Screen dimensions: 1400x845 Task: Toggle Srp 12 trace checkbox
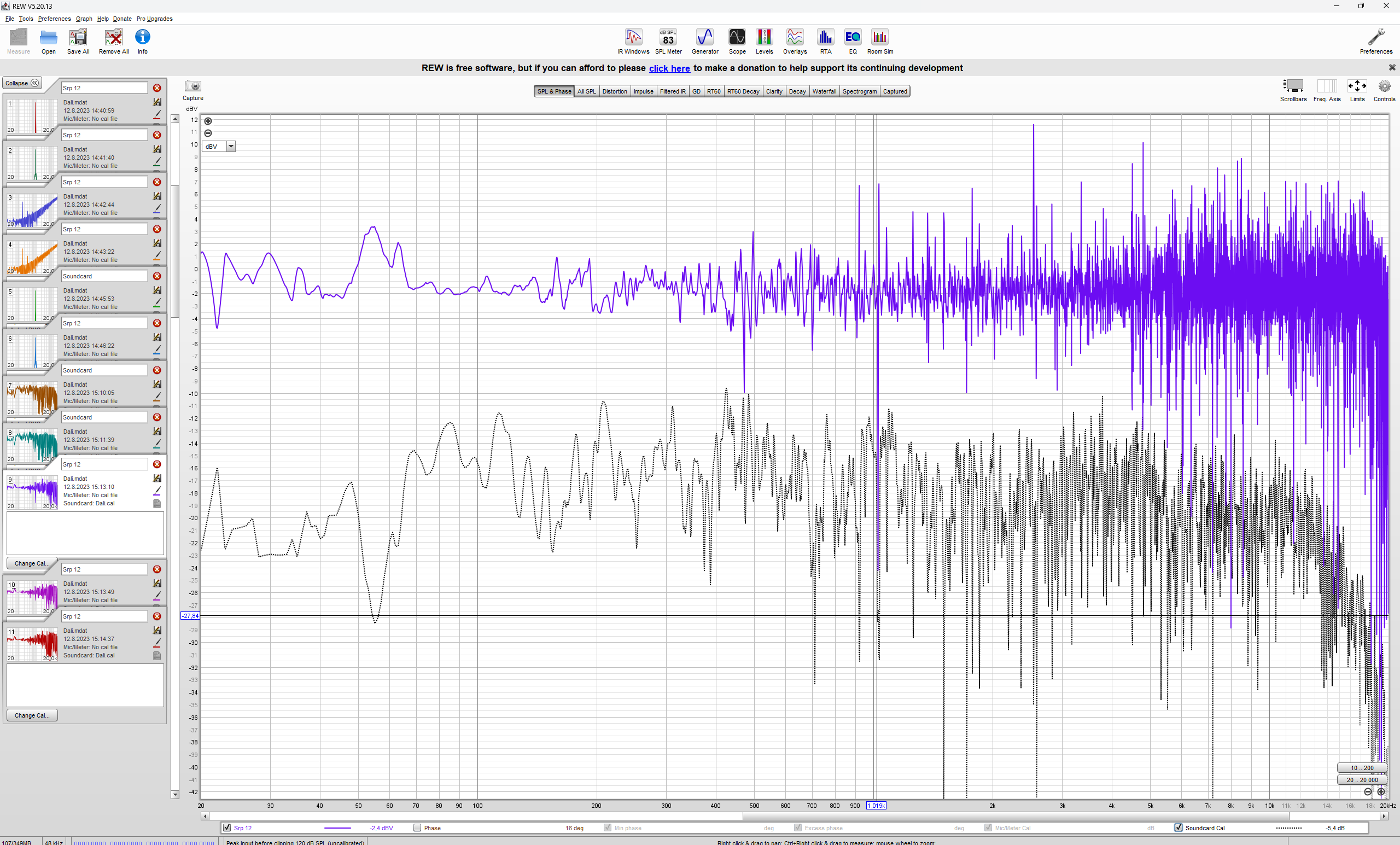227,827
